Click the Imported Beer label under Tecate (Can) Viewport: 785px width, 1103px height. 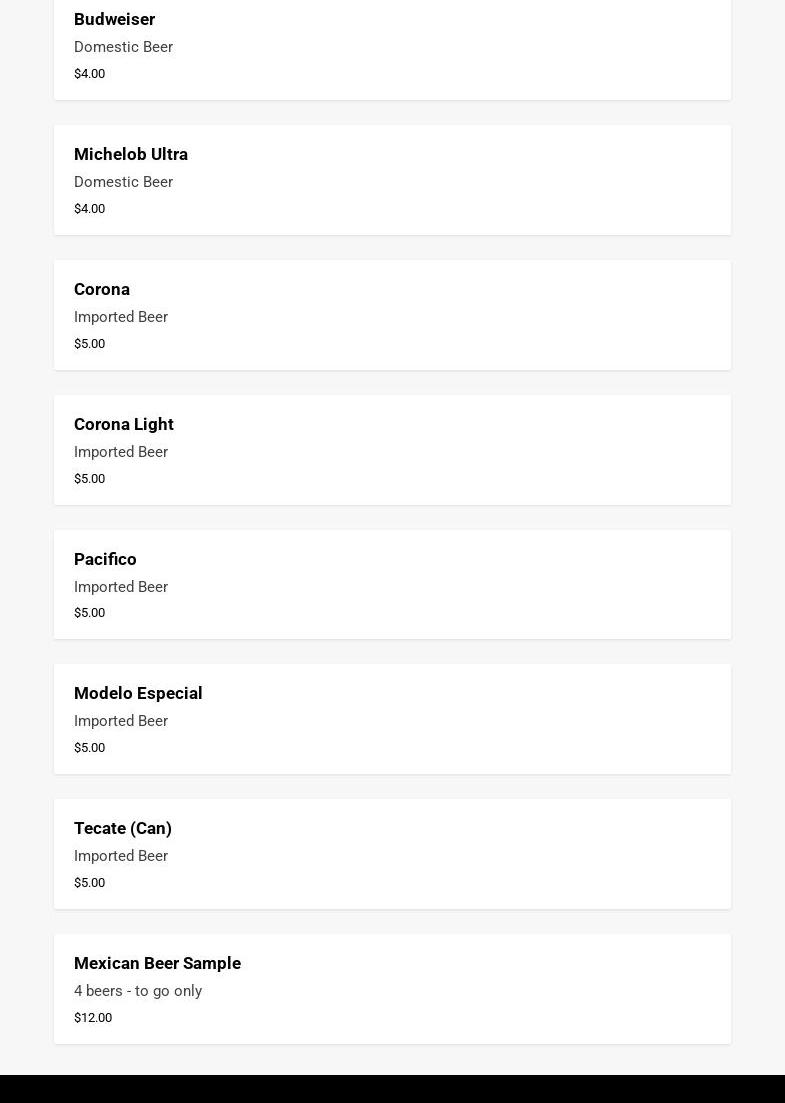pyautogui.click(x=121, y=856)
